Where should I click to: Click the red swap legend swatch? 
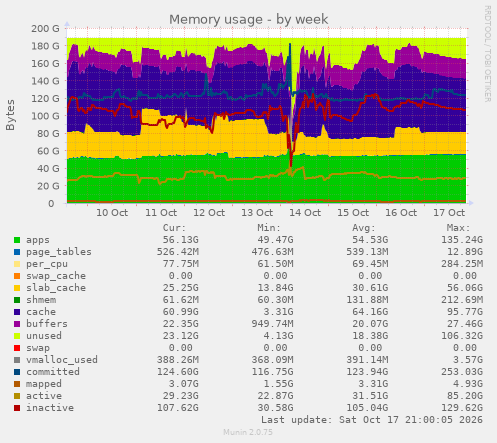pyautogui.click(x=17, y=348)
